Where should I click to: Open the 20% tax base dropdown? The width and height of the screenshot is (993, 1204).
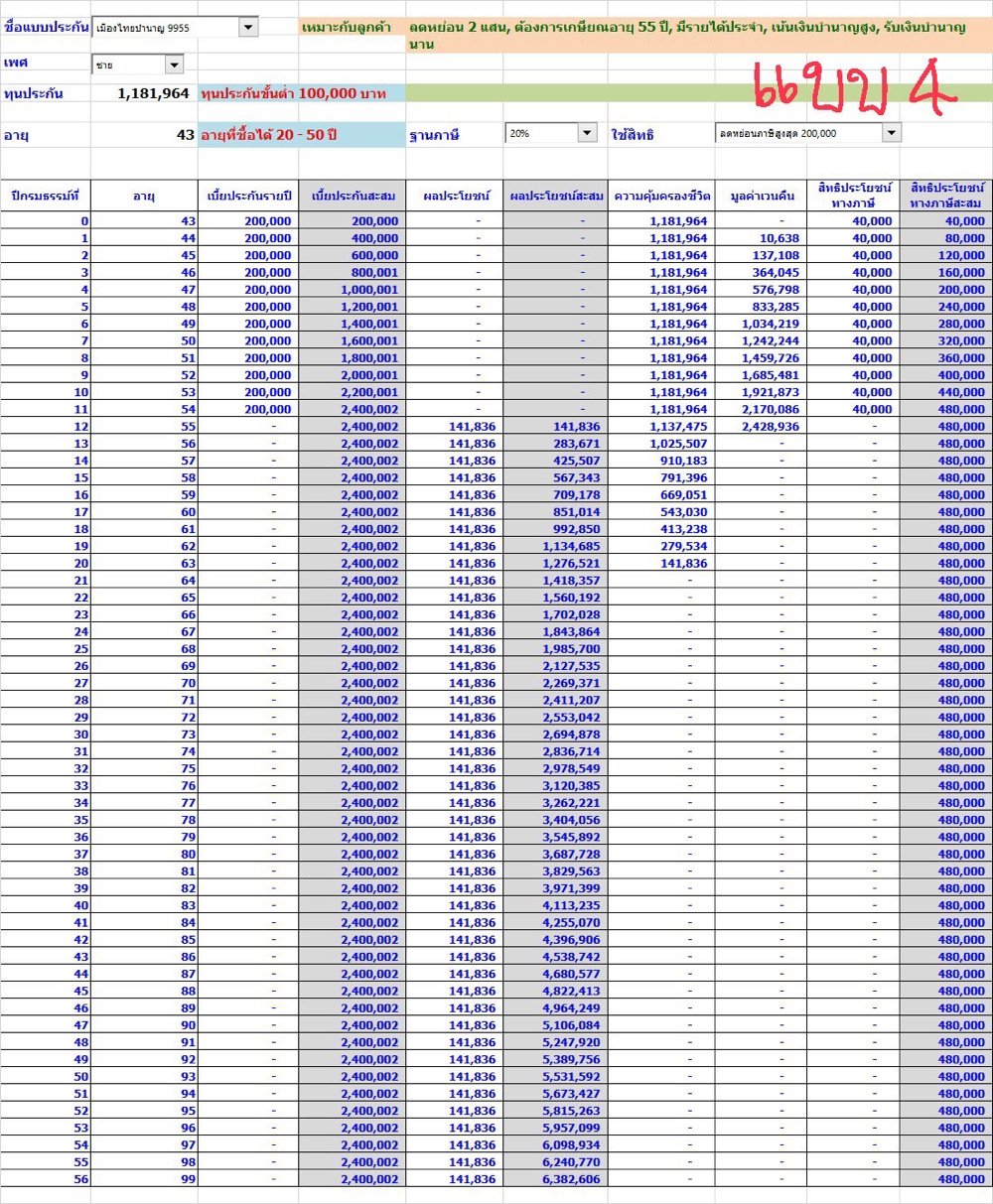pyautogui.click(x=586, y=133)
